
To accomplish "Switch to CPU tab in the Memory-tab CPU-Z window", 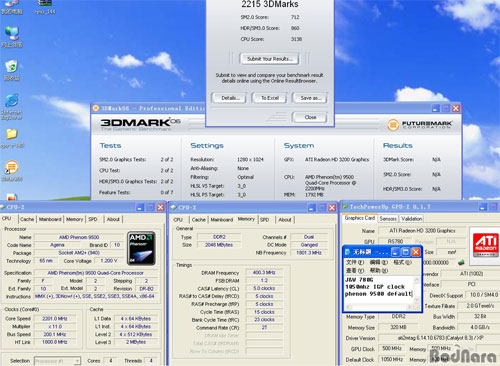I will pos(178,220).
